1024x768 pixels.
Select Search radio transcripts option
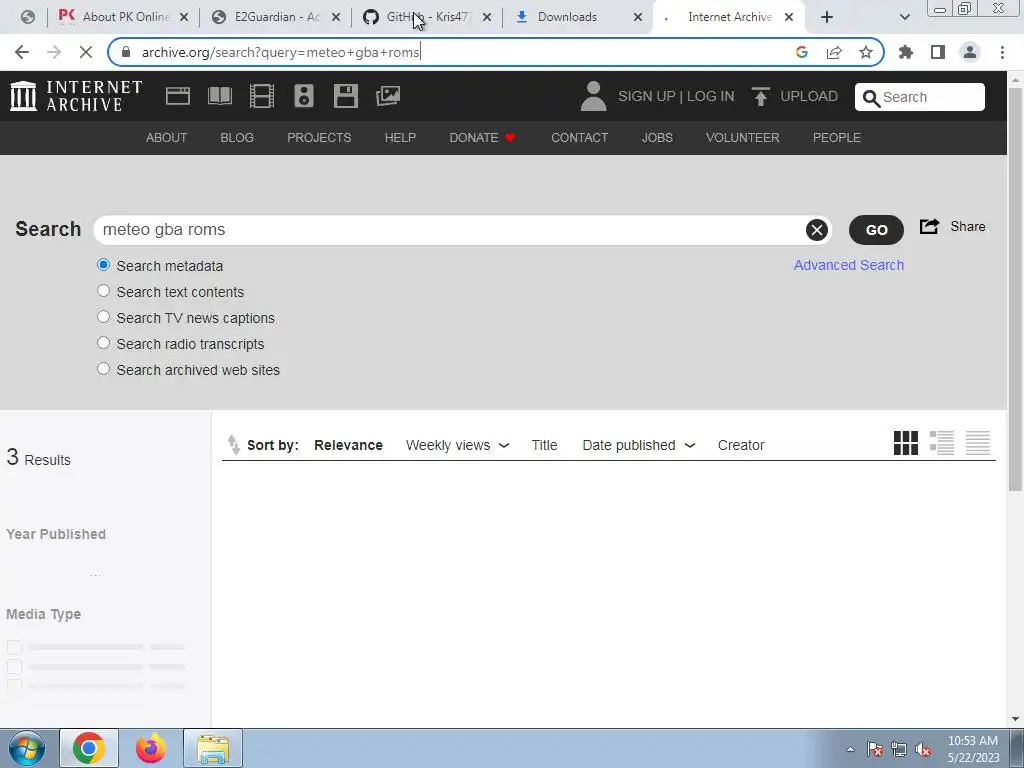pyautogui.click(x=103, y=342)
